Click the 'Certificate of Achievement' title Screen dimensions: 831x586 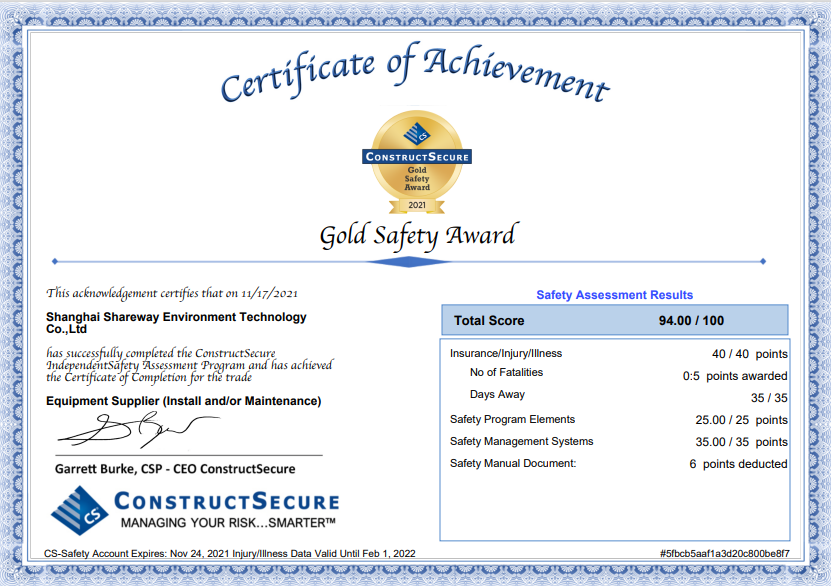[x=416, y=72]
